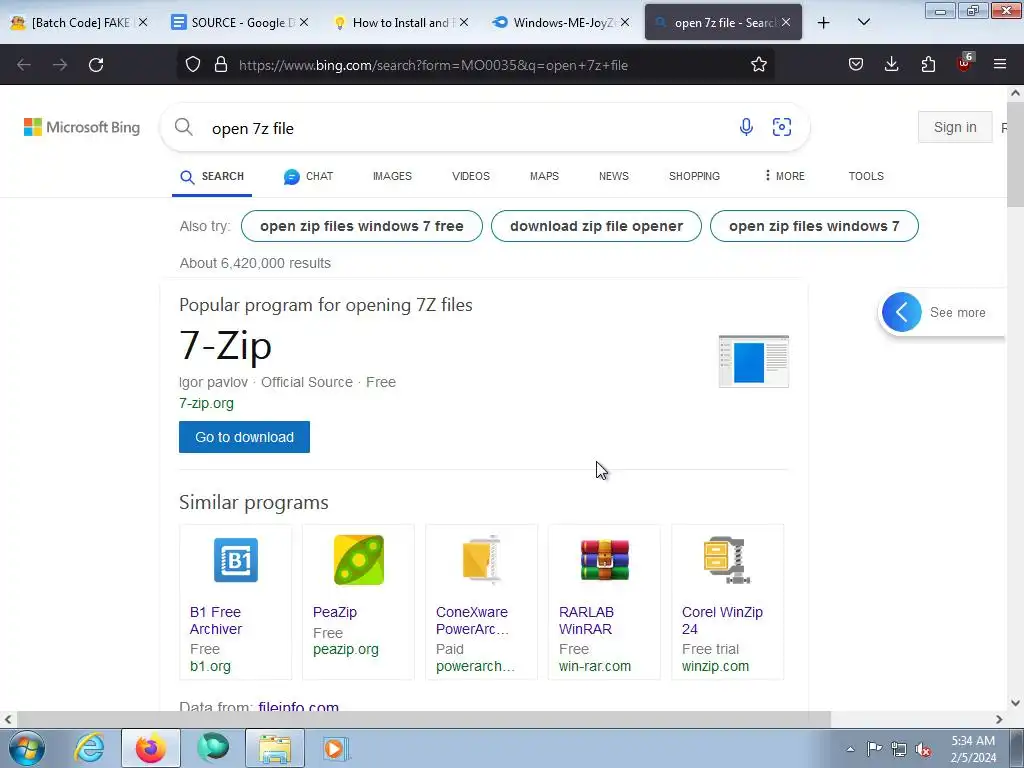Select the SHOPPING search tab
The width and height of the screenshot is (1024, 768).
click(x=694, y=176)
